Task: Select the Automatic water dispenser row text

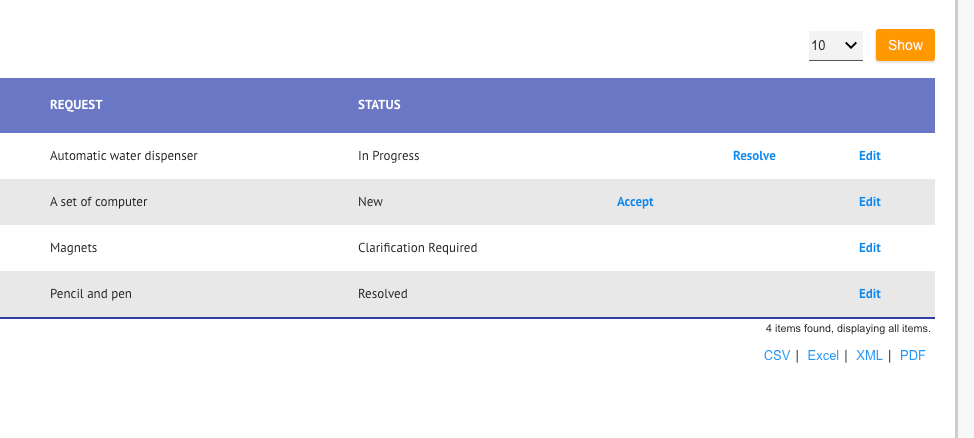Action: click(124, 156)
